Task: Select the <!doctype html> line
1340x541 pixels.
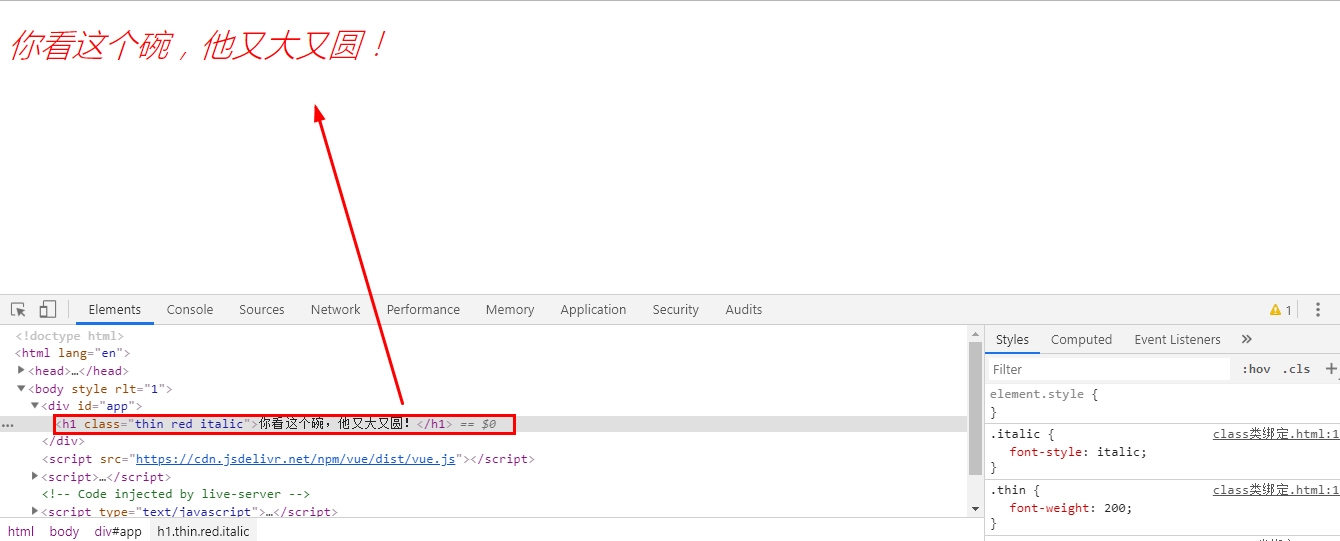Action: [x=69, y=336]
